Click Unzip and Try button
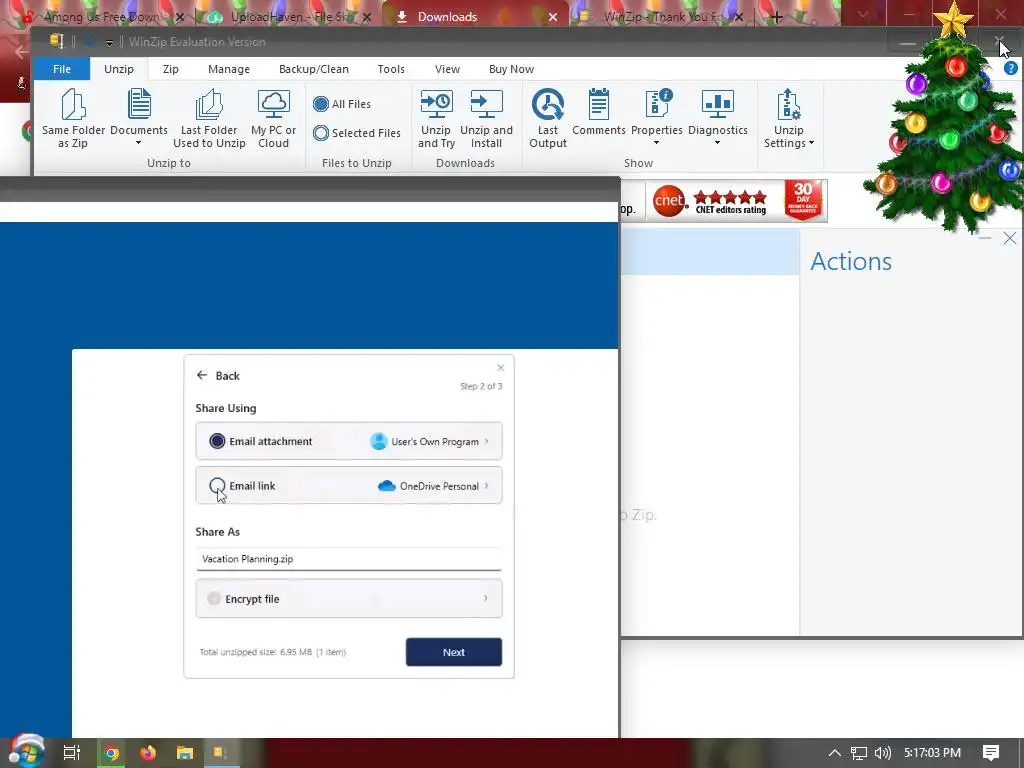The image size is (1024, 768). pos(436,118)
